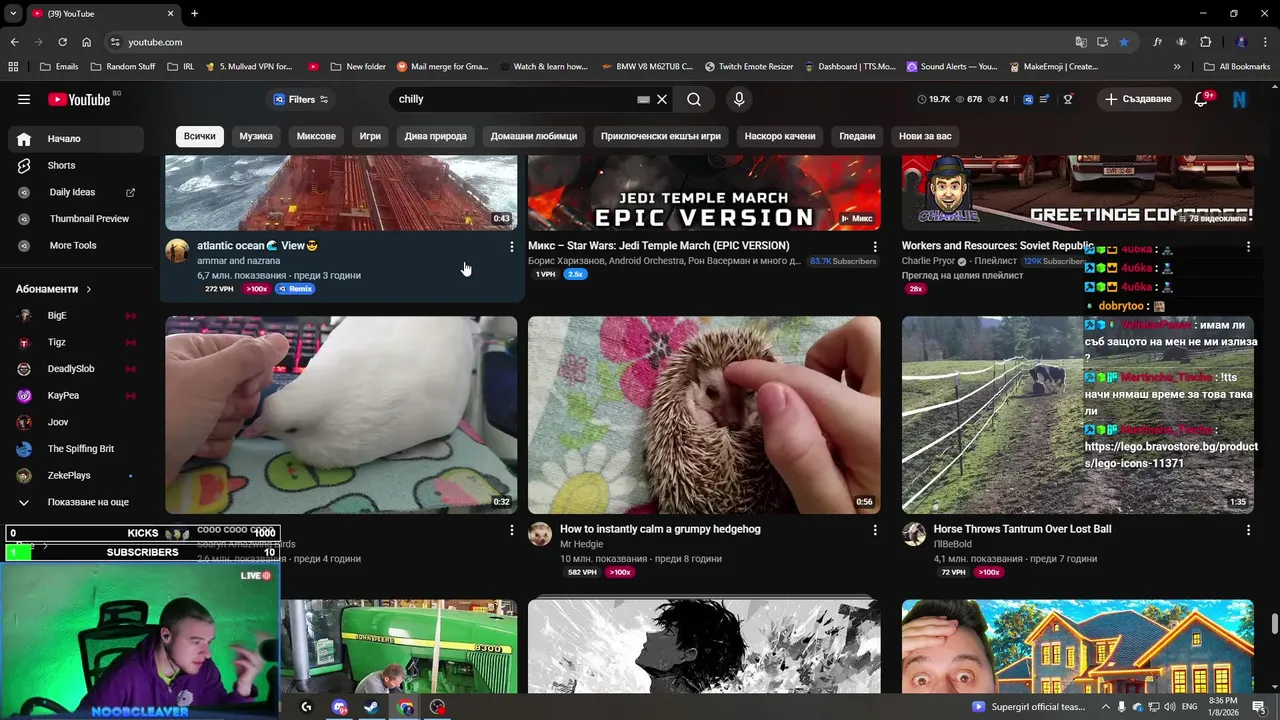Click the trophy icon in YouTube header

[1068, 99]
